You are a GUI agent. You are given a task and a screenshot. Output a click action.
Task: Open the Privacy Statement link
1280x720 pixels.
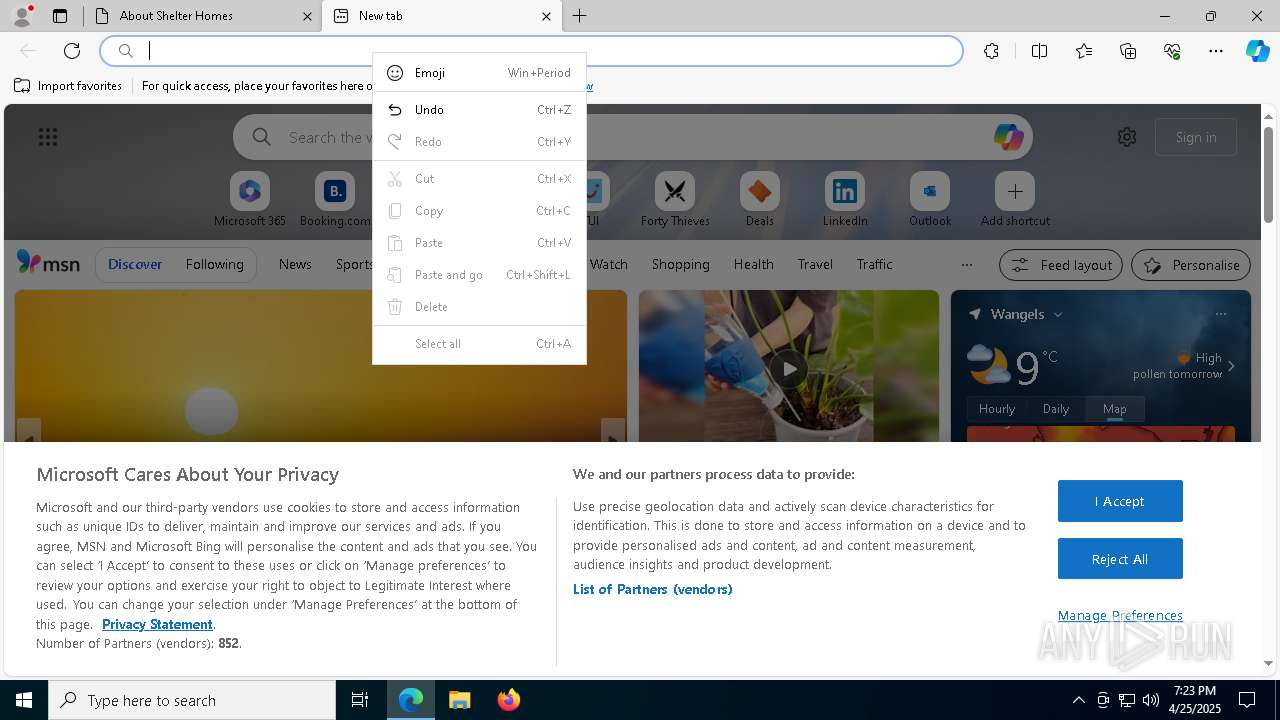pyautogui.click(x=157, y=624)
